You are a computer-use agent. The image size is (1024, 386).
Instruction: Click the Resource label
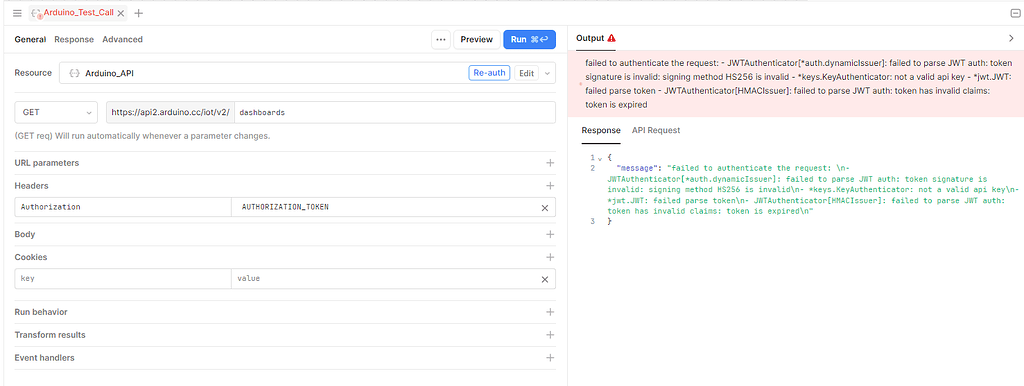(33, 72)
